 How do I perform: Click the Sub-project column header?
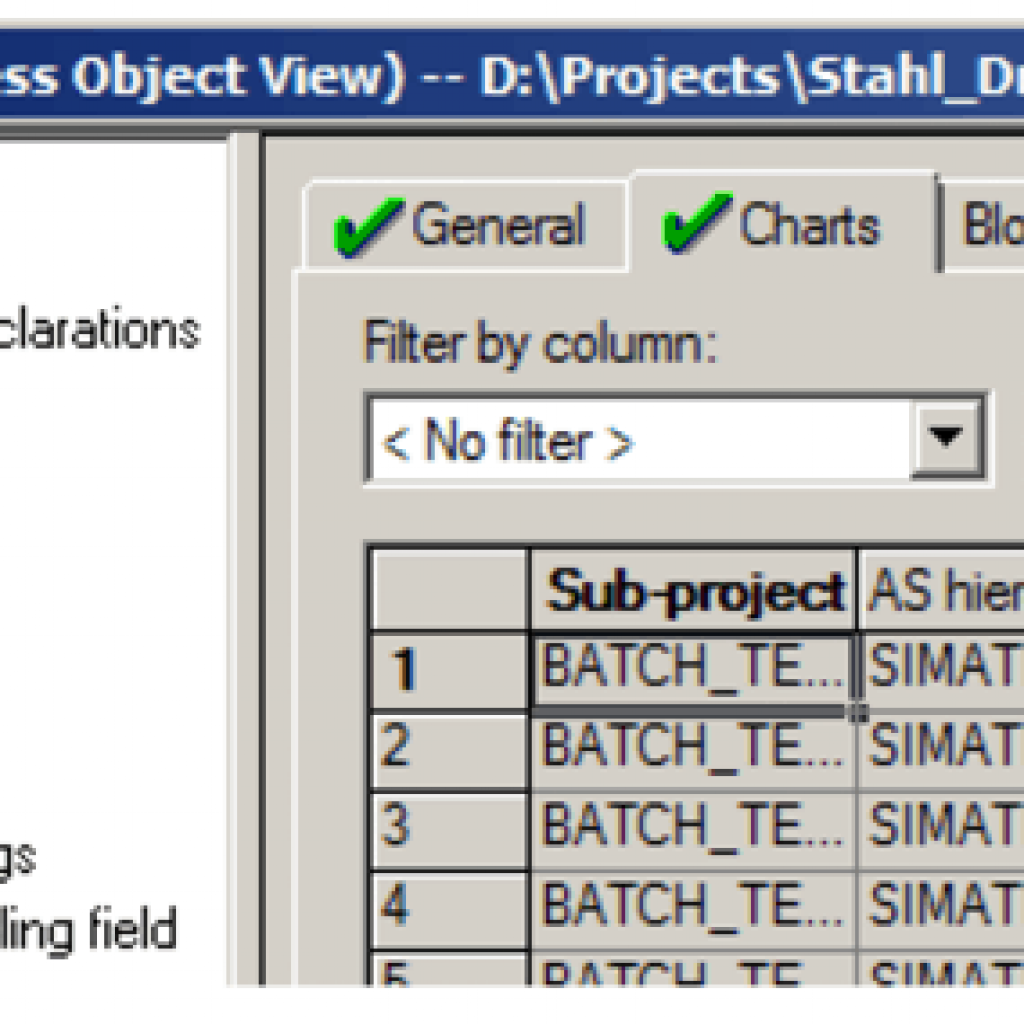[694, 591]
